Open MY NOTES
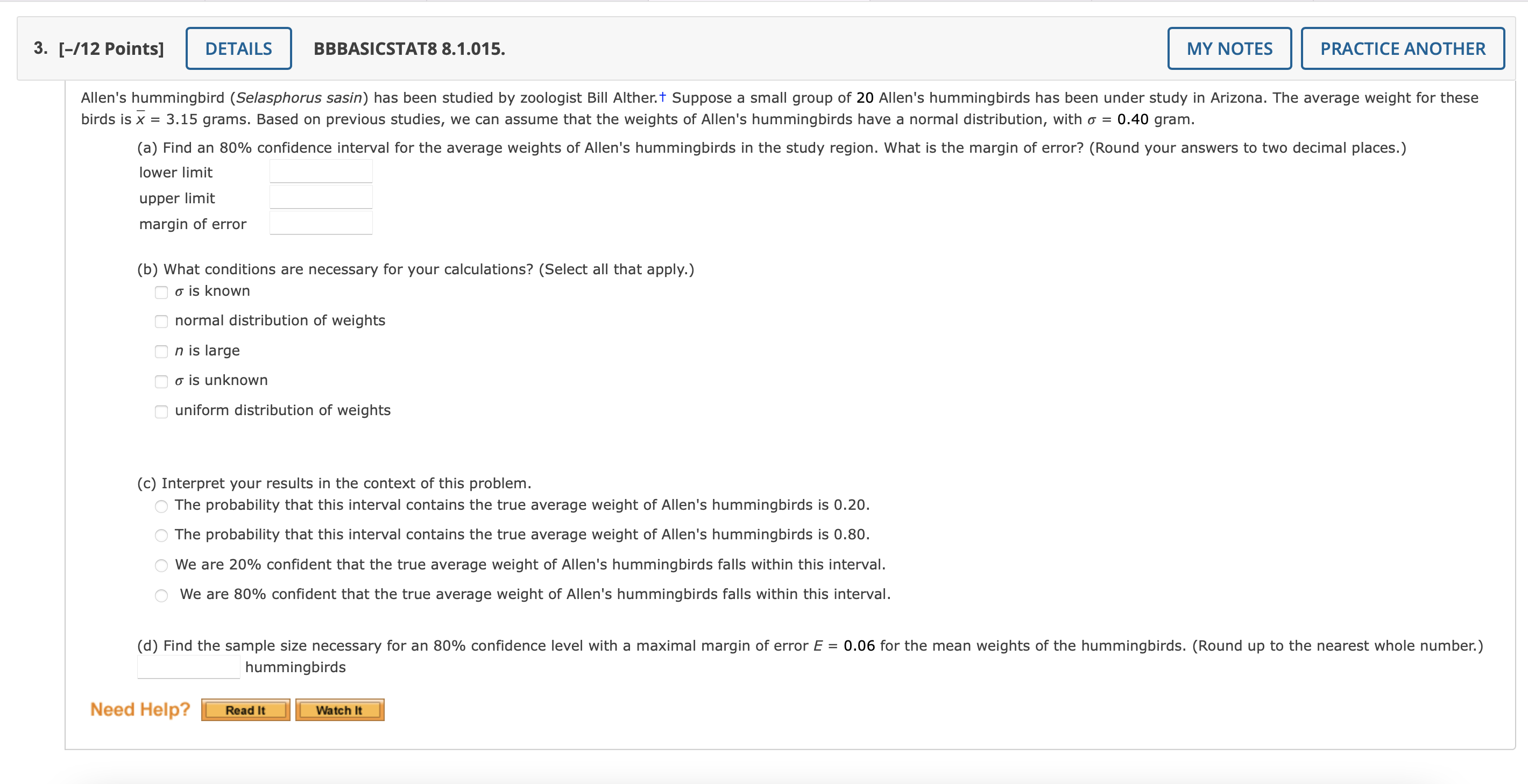 click(x=1229, y=48)
